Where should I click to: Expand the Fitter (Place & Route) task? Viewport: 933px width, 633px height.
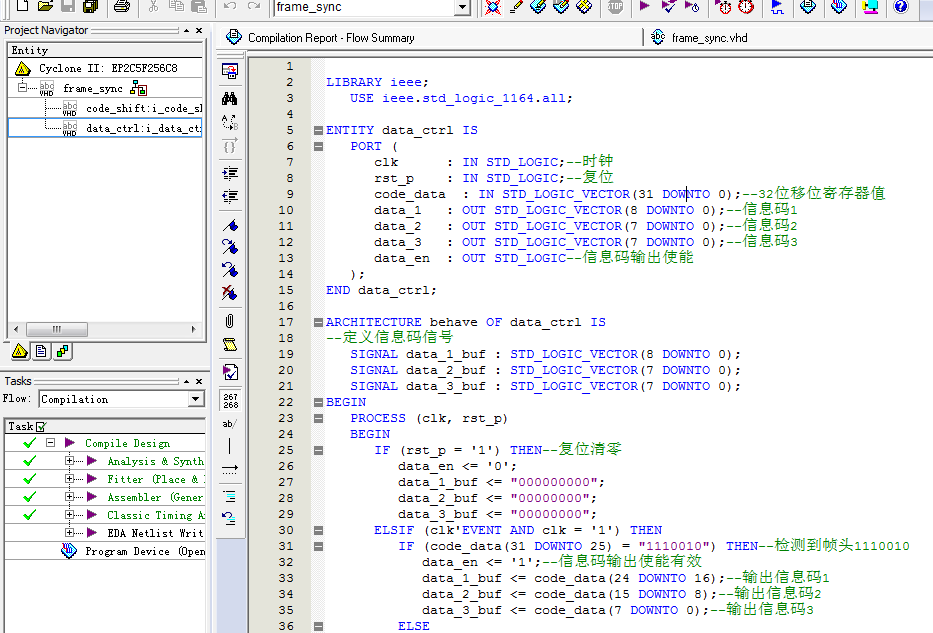(x=70, y=479)
